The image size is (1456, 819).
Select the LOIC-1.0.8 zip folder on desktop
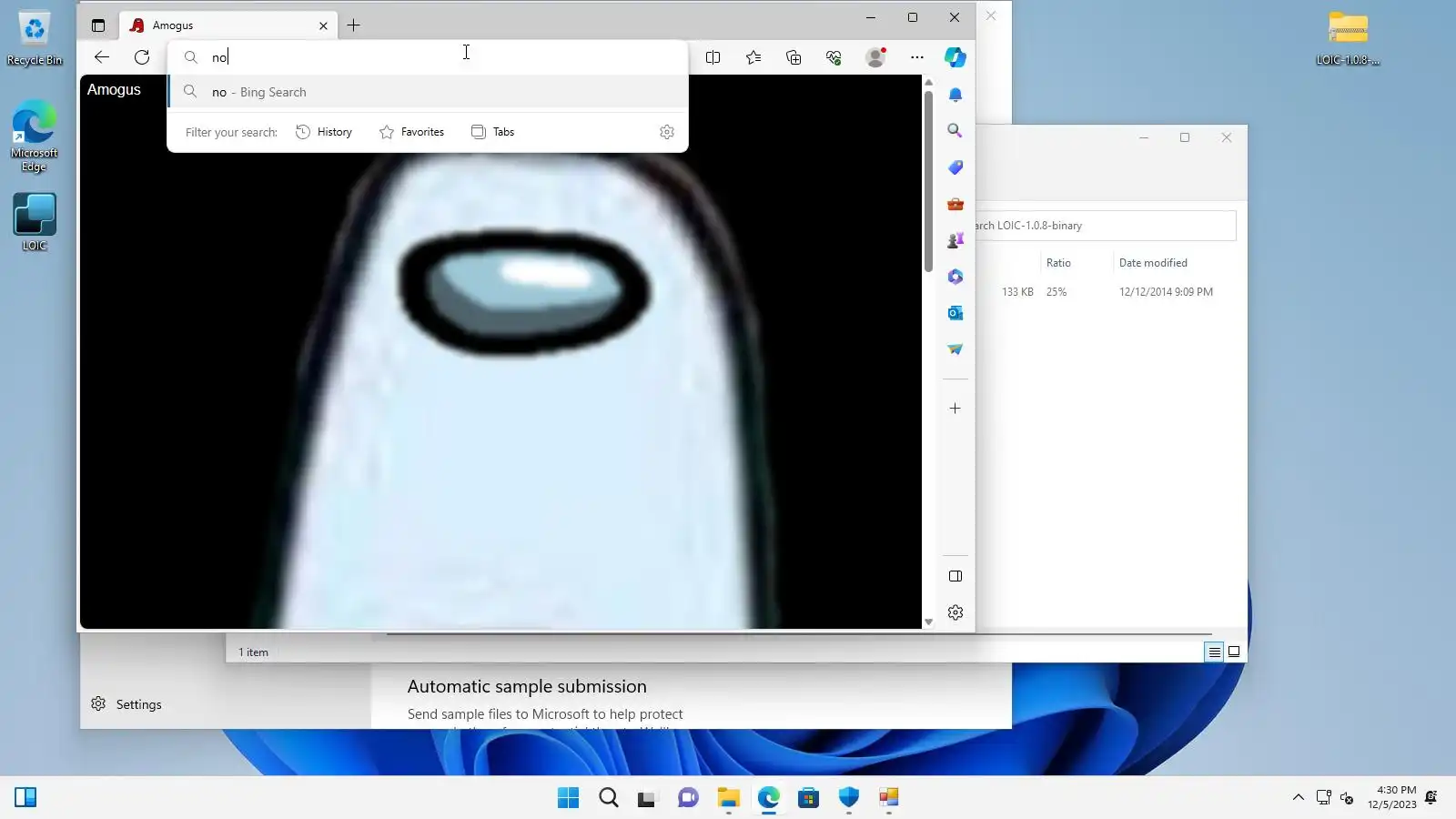(1348, 38)
